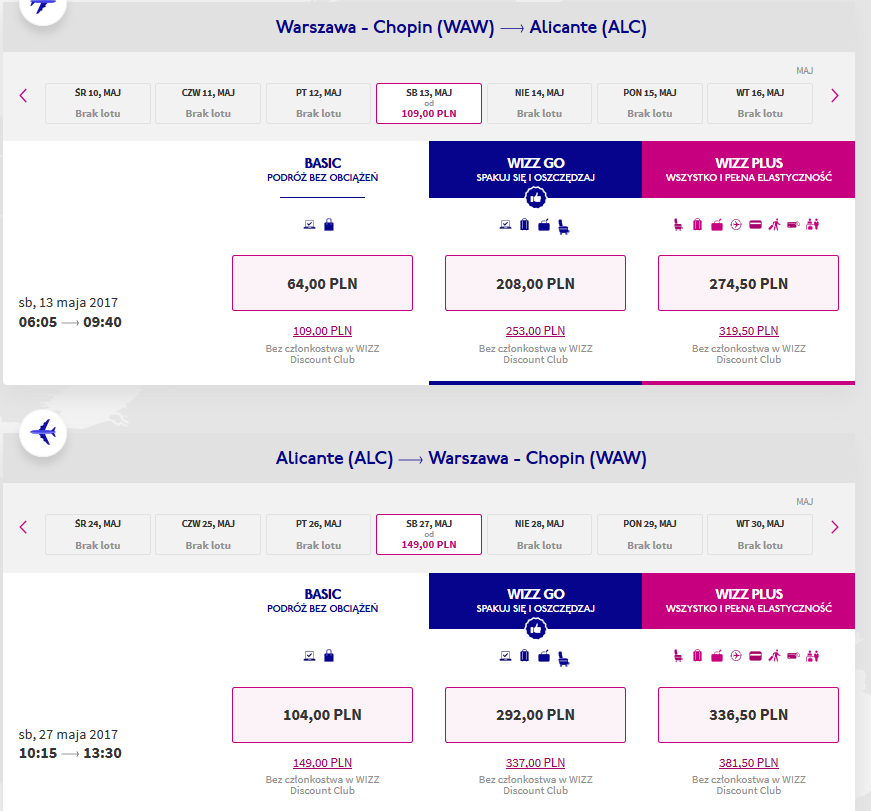Show earlier return dates with left arrow
This screenshot has height=811, width=871.
pos(23,527)
